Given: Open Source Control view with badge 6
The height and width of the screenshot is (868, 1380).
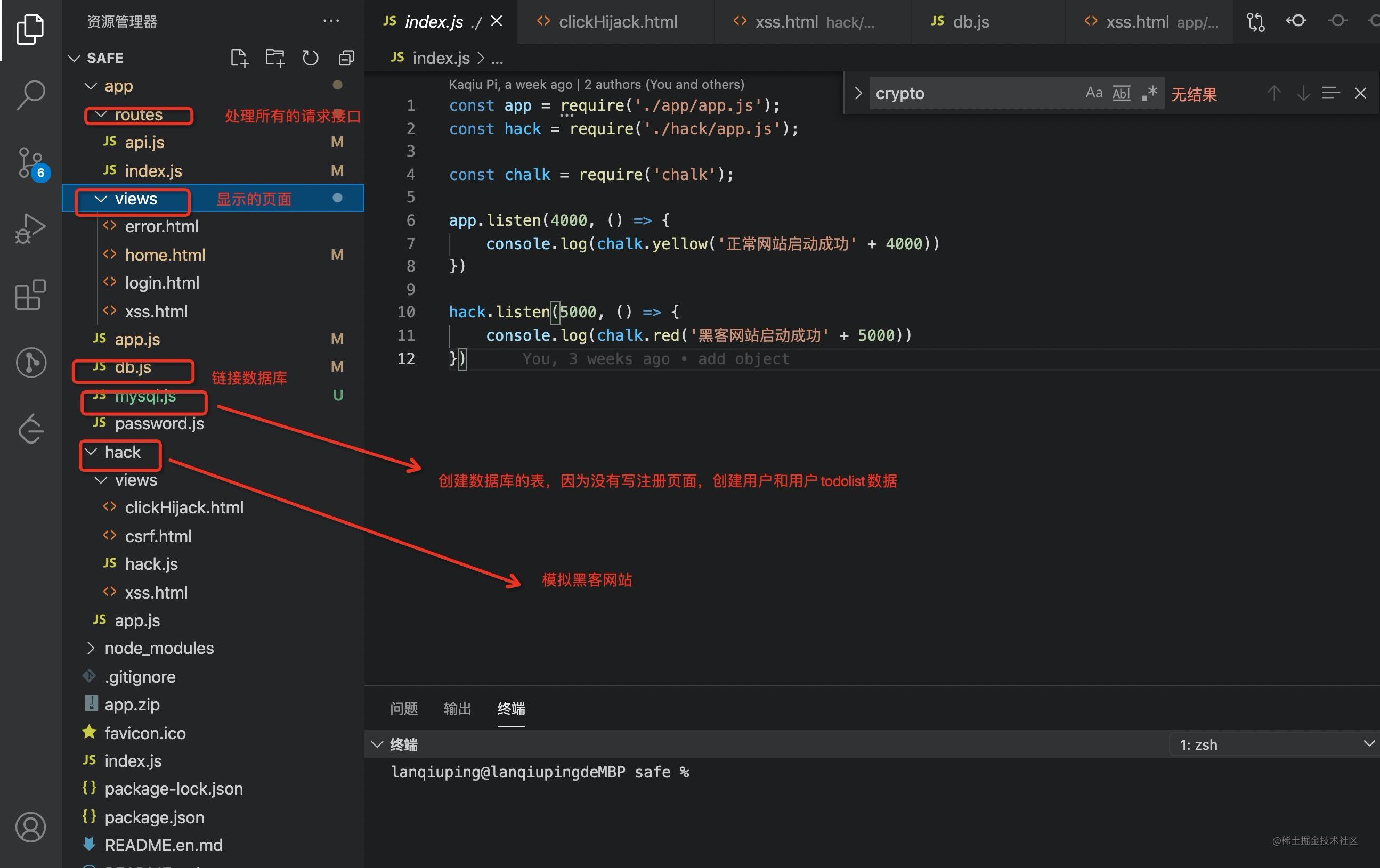Looking at the screenshot, I should click(x=31, y=164).
